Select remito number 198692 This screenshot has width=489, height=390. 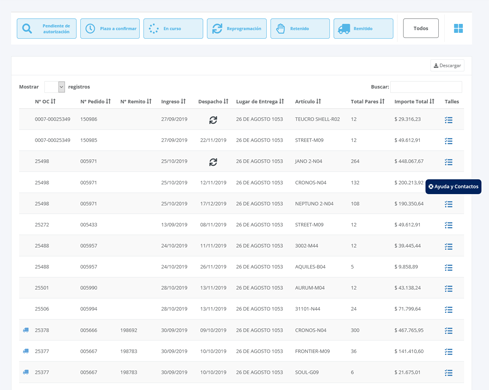tap(129, 330)
